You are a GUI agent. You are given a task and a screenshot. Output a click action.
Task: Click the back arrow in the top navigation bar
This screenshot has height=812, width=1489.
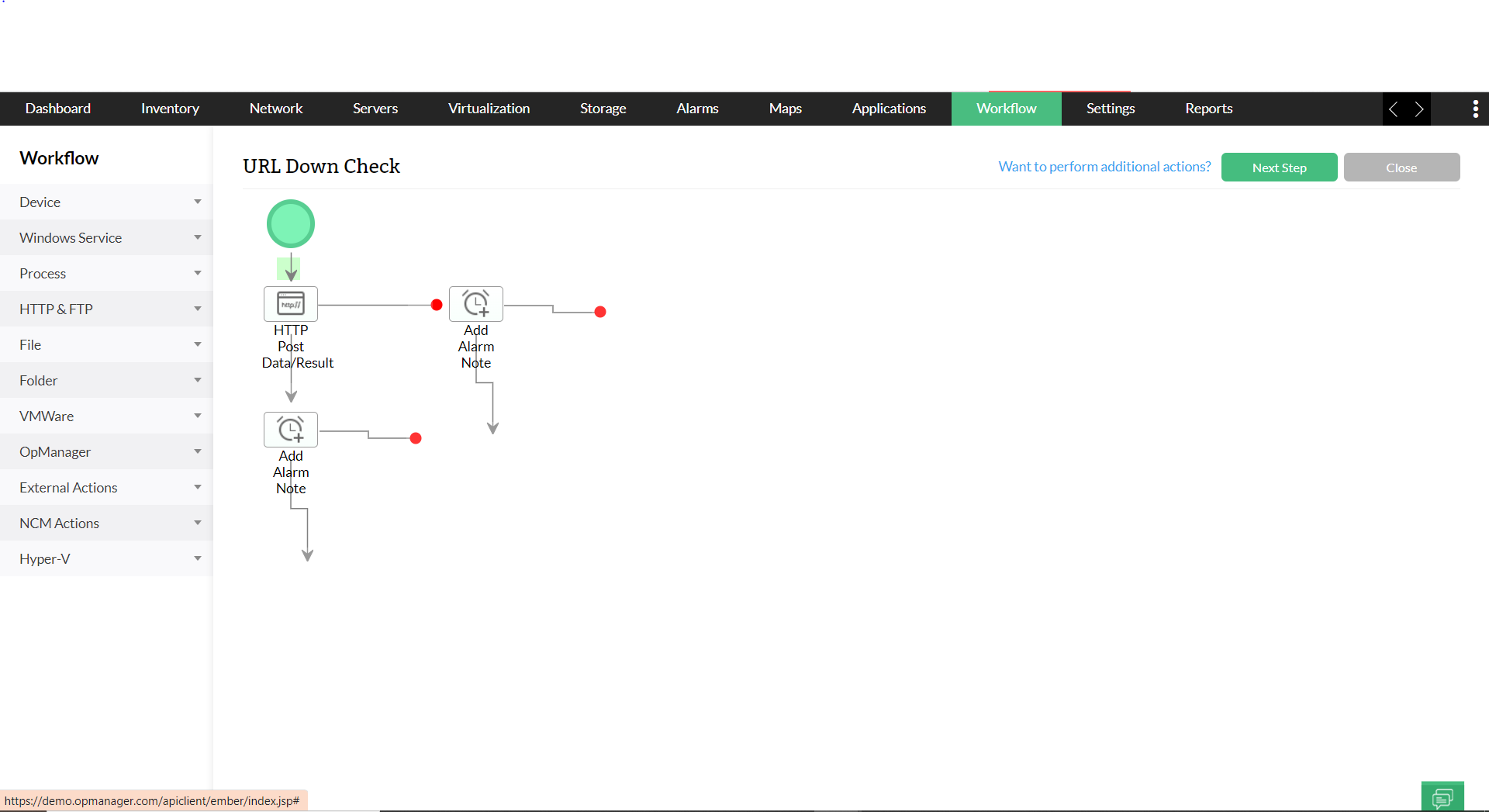(x=1394, y=109)
